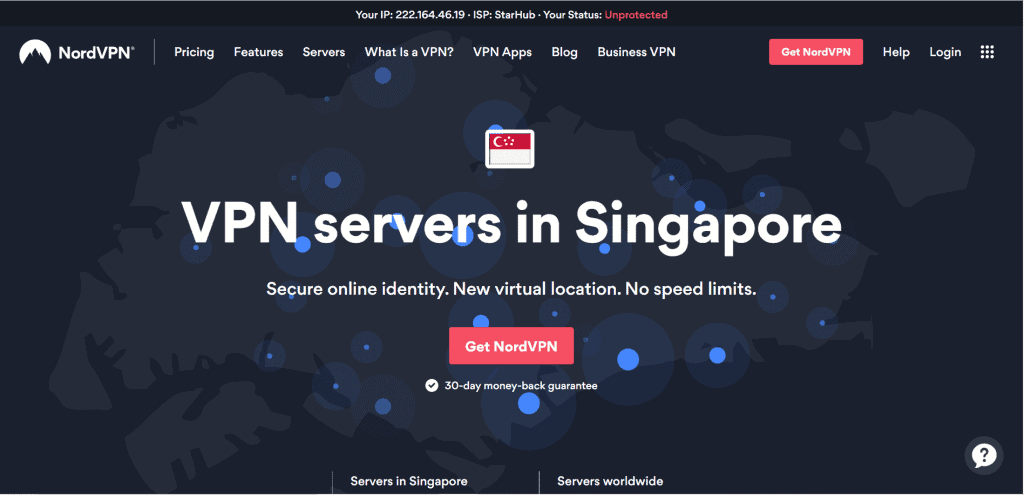The image size is (1024, 495).
Task: Click the hero Get NordVPN button
Action: point(511,346)
